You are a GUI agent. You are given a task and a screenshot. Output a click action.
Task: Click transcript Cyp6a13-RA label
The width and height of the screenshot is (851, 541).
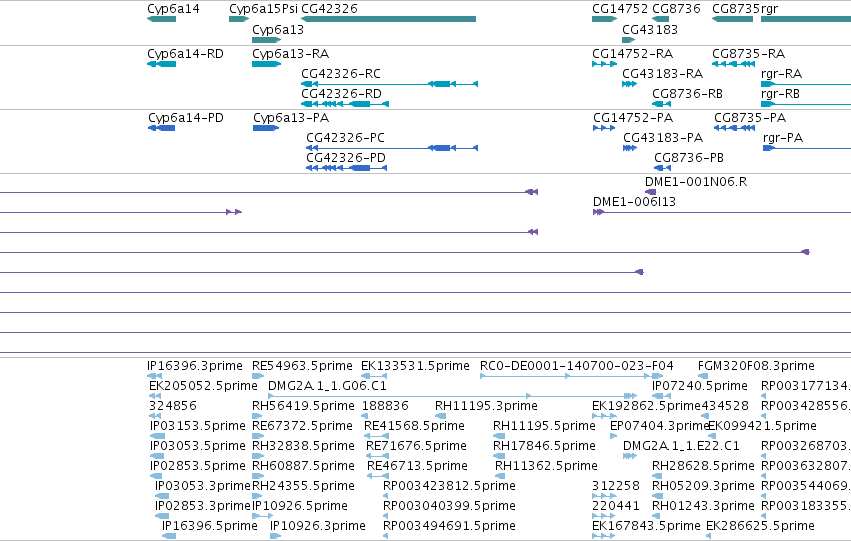[290, 54]
